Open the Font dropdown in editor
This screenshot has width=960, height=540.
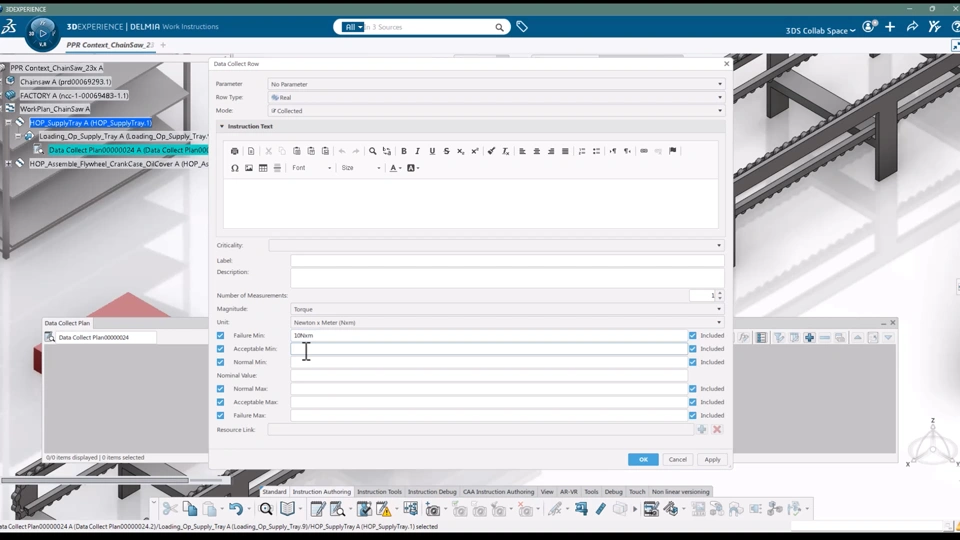[311, 168]
